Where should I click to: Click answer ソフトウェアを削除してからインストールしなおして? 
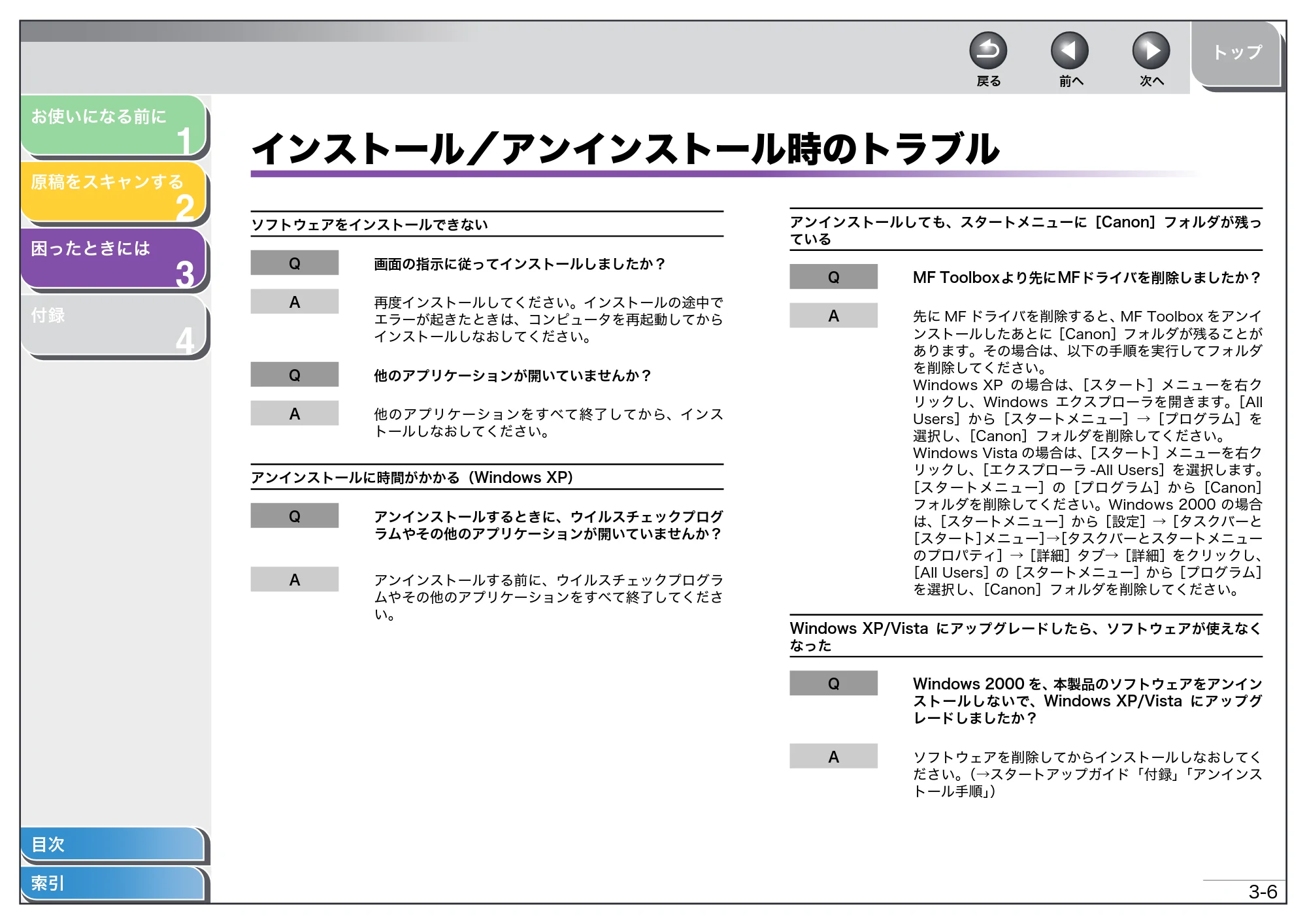coord(1087,774)
